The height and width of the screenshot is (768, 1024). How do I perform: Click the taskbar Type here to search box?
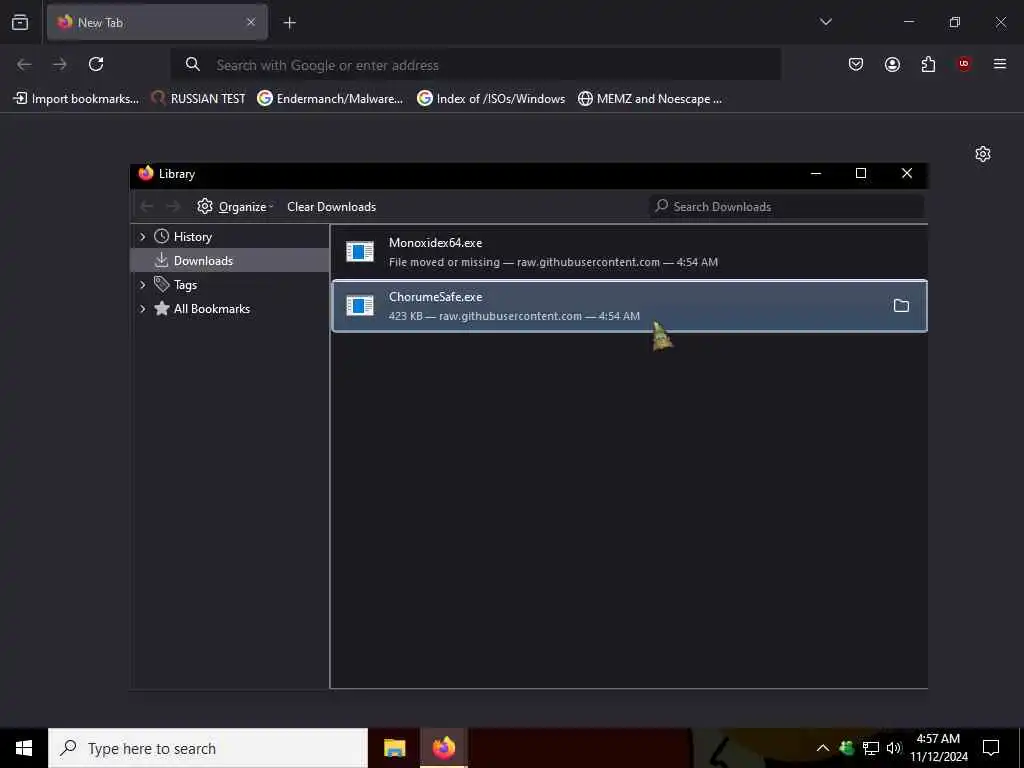coord(208,748)
